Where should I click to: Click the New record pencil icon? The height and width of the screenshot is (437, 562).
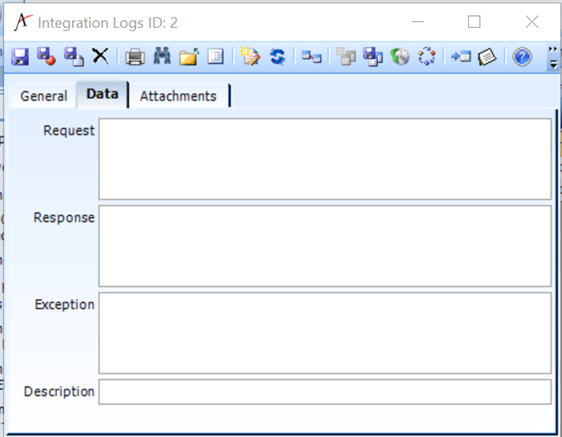250,57
